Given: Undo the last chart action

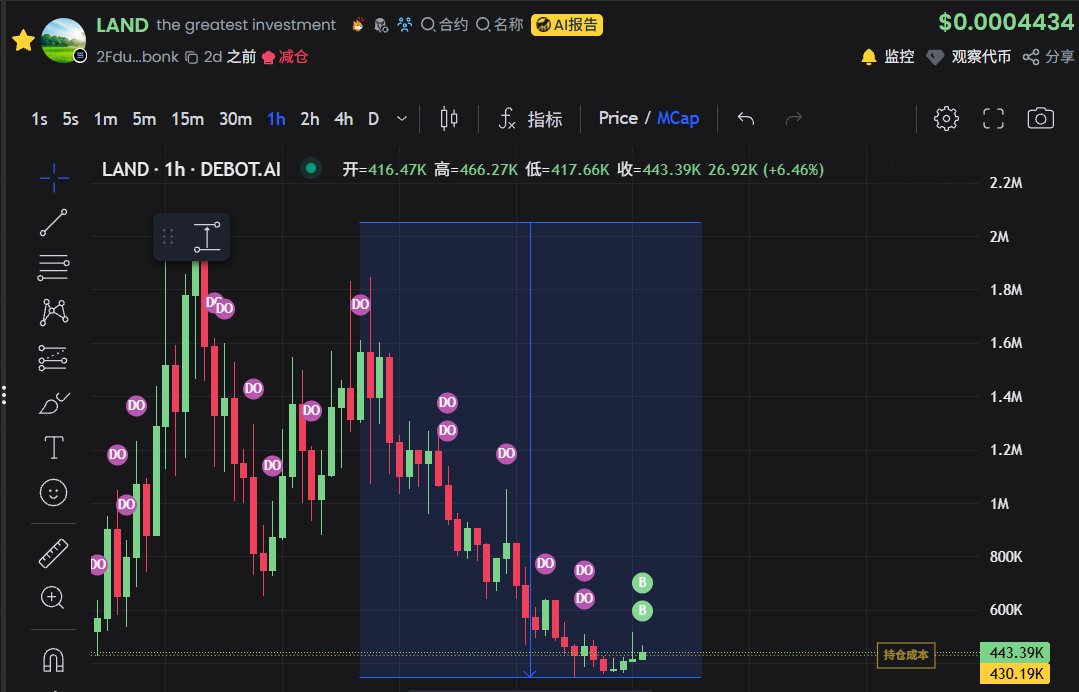Looking at the screenshot, I should (746, 119).
